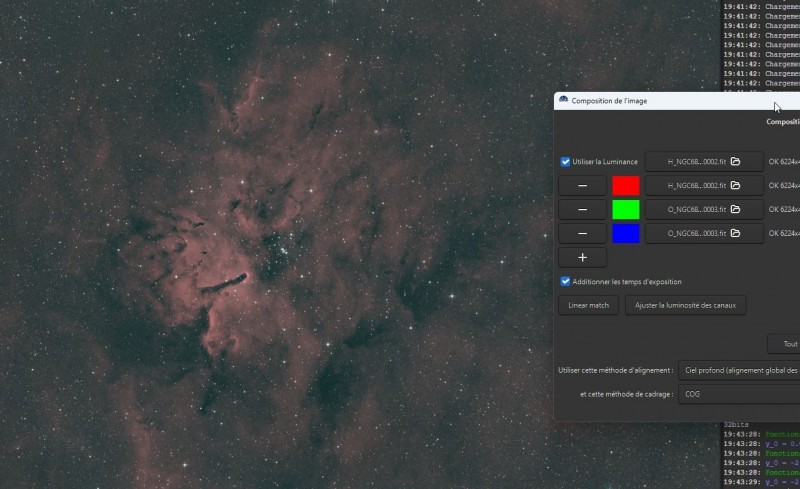This screenshot has width=800, height=489.
Task: Click the Linear match button
Action: click(588, 305)
